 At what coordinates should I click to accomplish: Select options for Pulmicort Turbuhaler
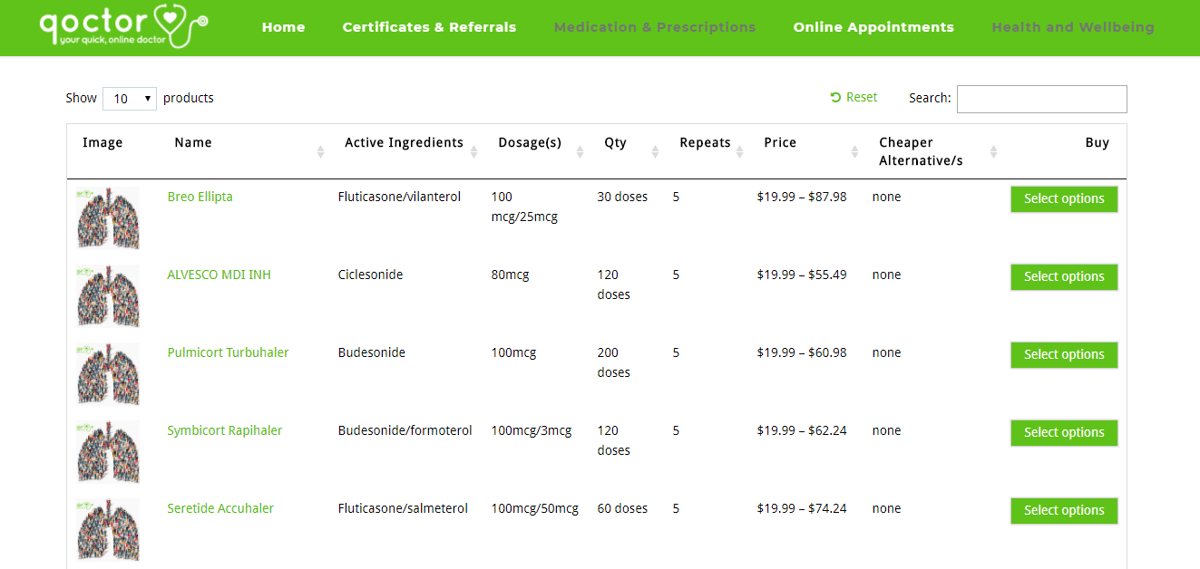tap(1064, 355)
